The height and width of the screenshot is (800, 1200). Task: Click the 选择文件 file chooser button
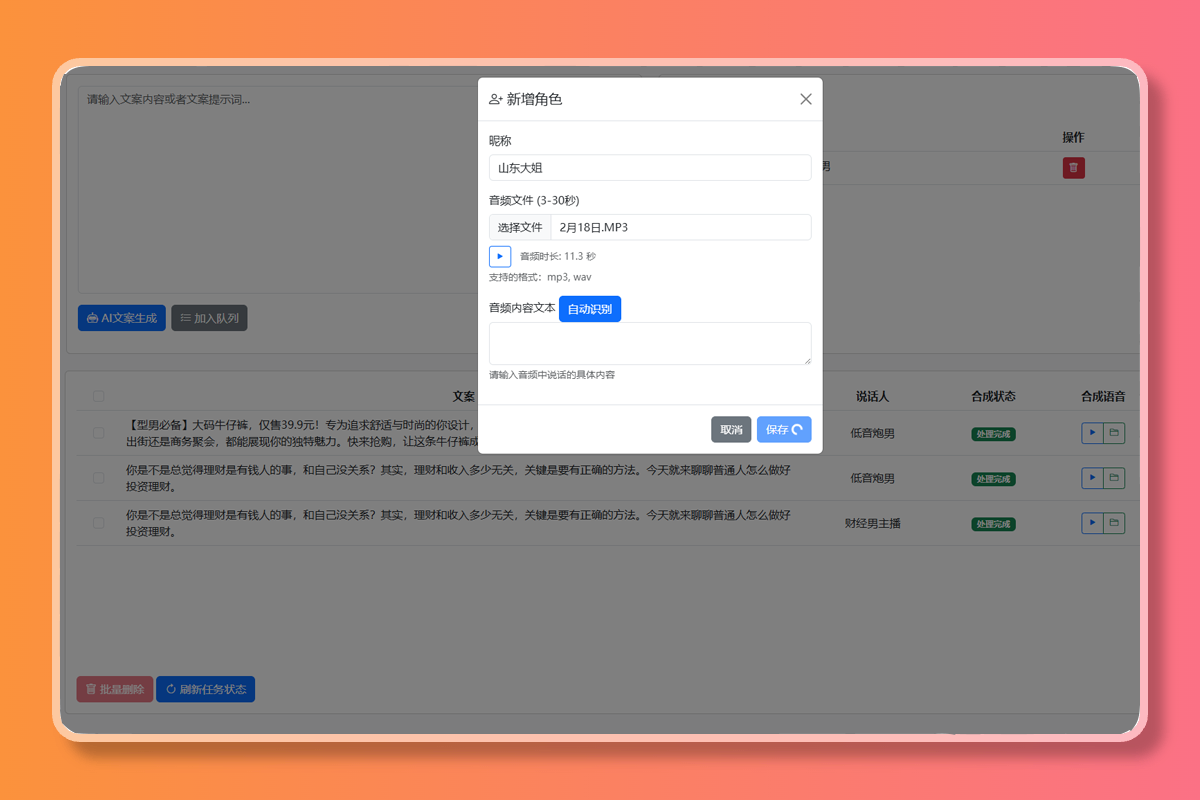pos(520,227)
